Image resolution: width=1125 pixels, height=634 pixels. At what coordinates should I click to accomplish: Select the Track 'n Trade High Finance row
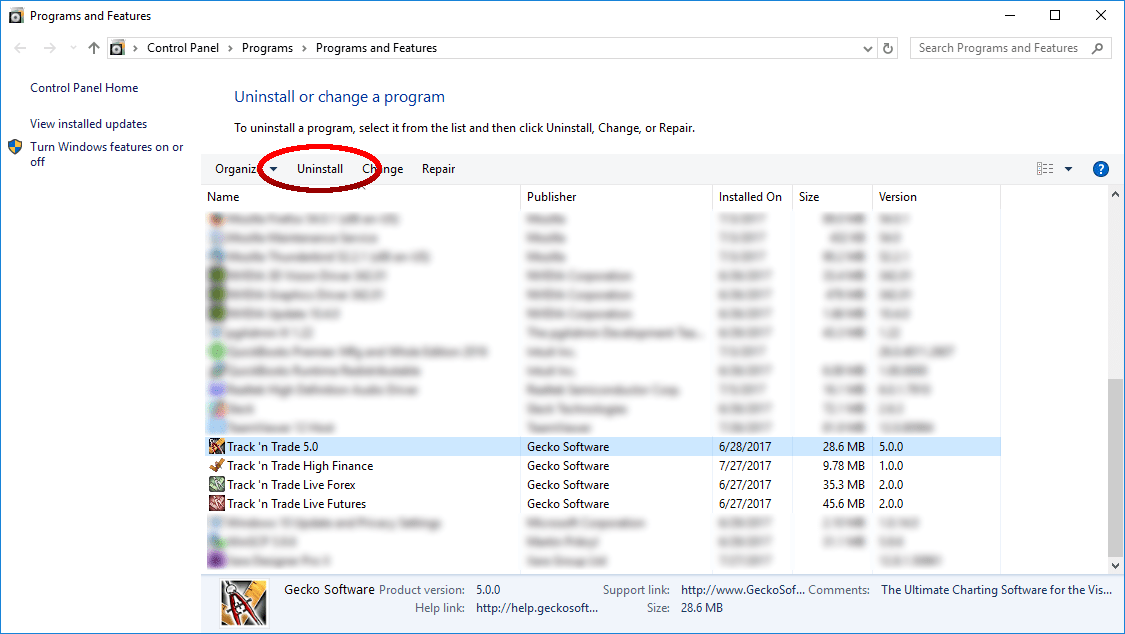[x=603, y=465]
